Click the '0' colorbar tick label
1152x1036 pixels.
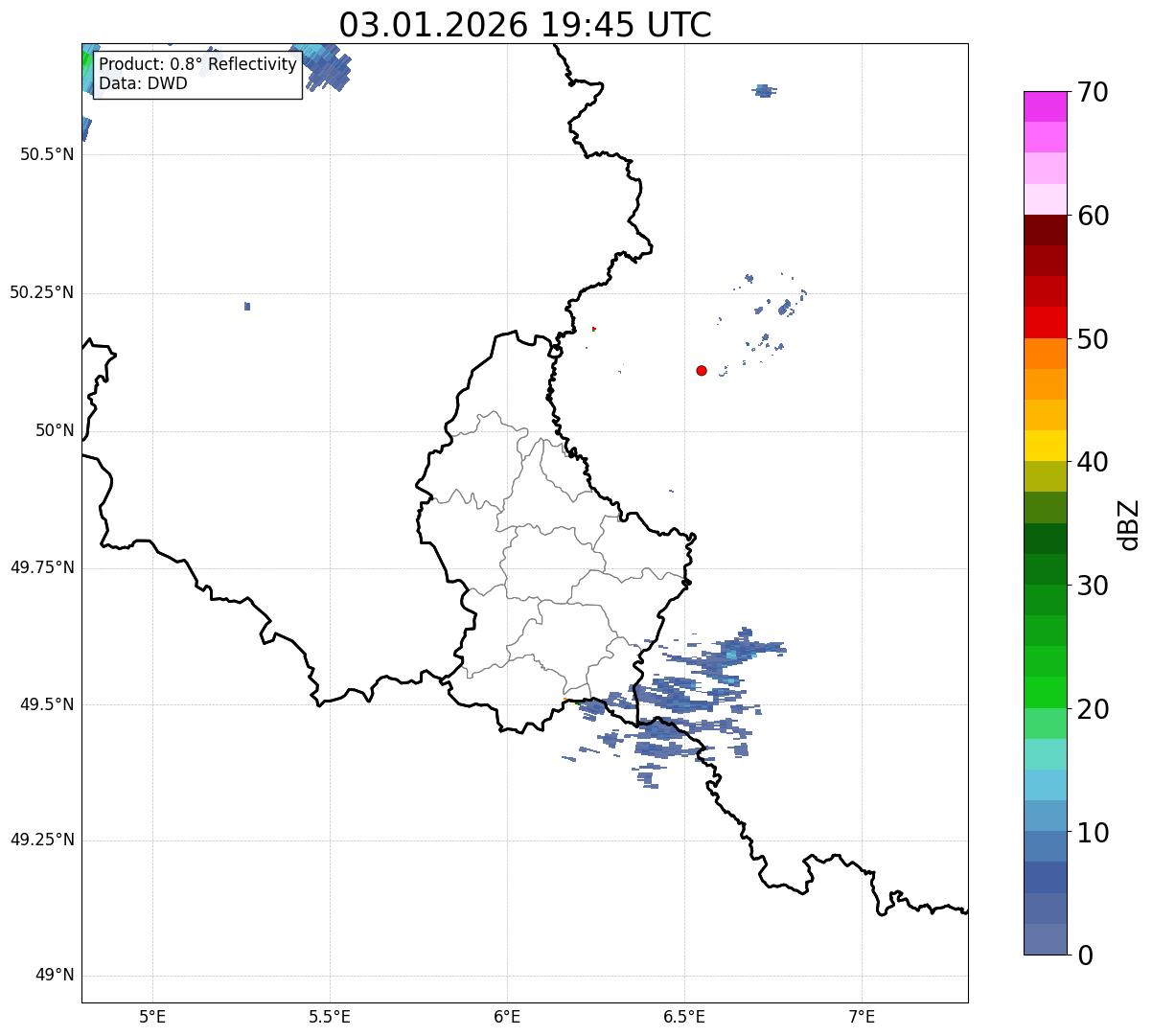click(1086, 955)
